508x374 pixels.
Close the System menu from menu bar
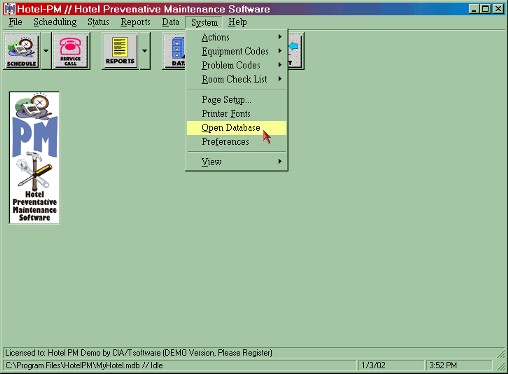(x=204, y=22)
